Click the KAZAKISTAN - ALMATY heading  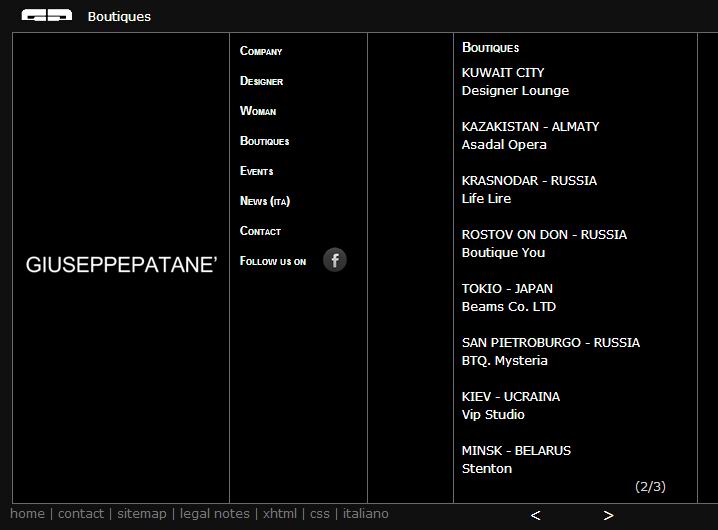tap(530, 126)
